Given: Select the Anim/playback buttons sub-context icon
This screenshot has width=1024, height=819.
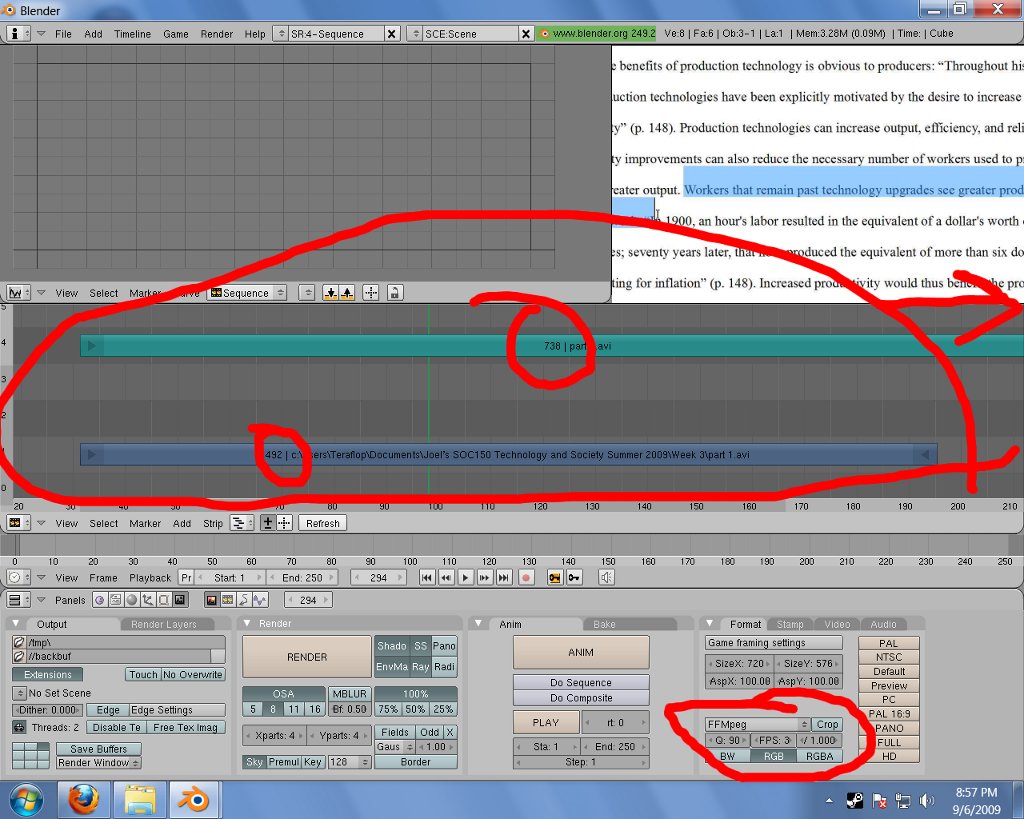Looking at the screenshot, I should 244,600.
